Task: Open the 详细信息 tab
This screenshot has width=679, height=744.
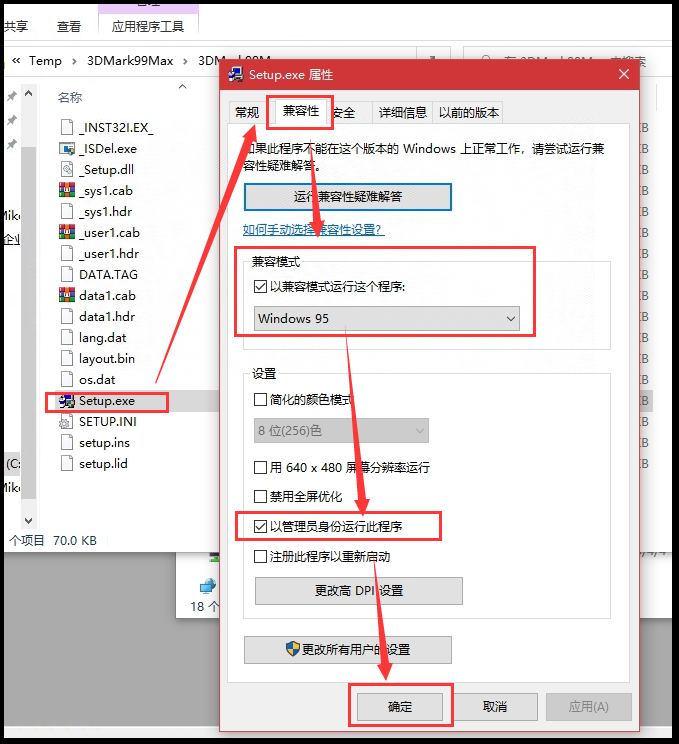Action: pos(403,113)
